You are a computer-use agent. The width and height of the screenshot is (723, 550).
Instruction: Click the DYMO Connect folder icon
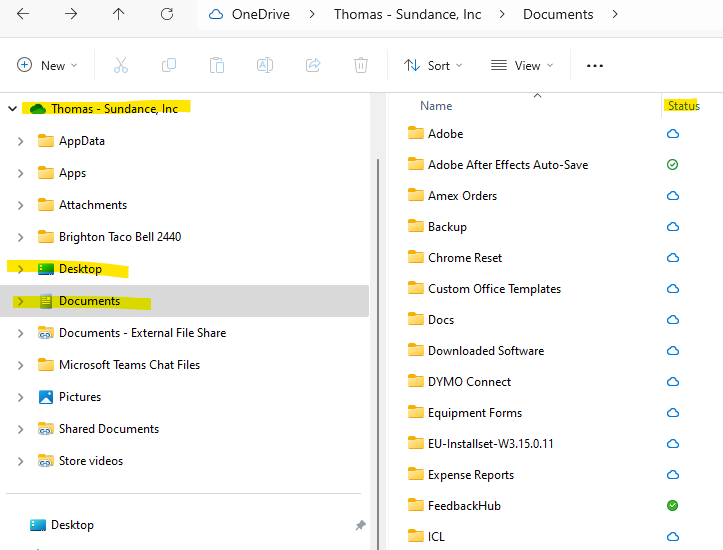point(415,381)
